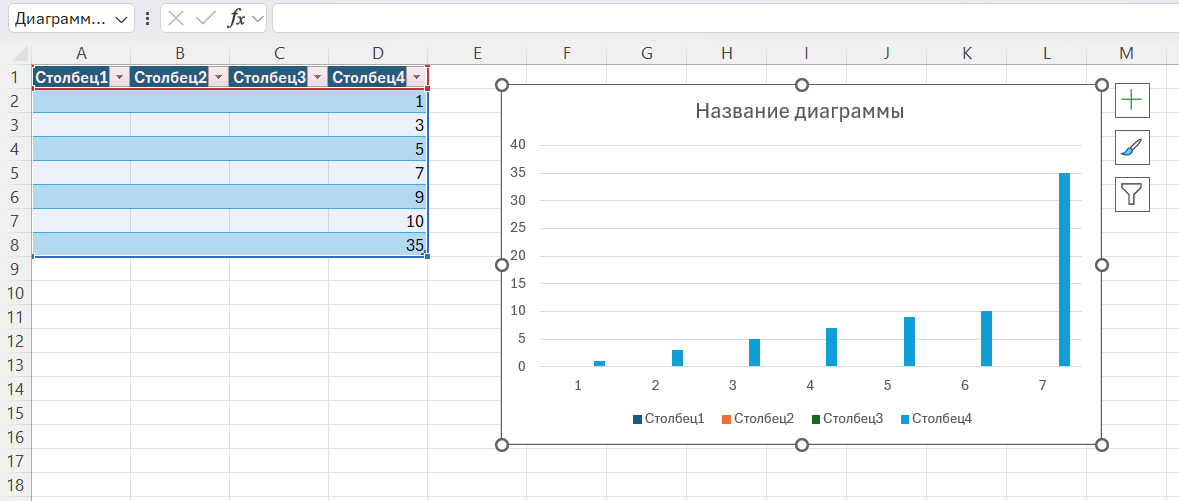Screen dimensions: 1179x501
Task: Open the Столбец2 filter dropdown
Action: 217,77
